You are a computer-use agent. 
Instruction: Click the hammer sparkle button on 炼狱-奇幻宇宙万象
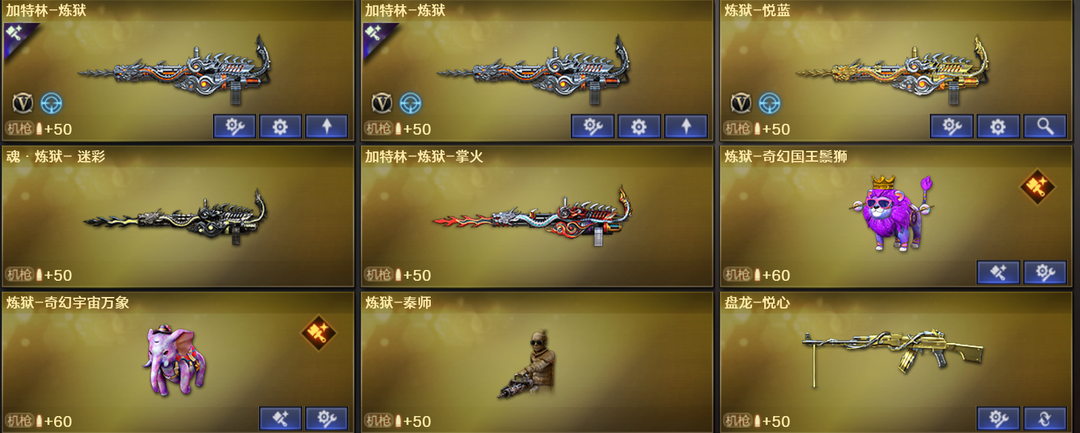(280, 419)
